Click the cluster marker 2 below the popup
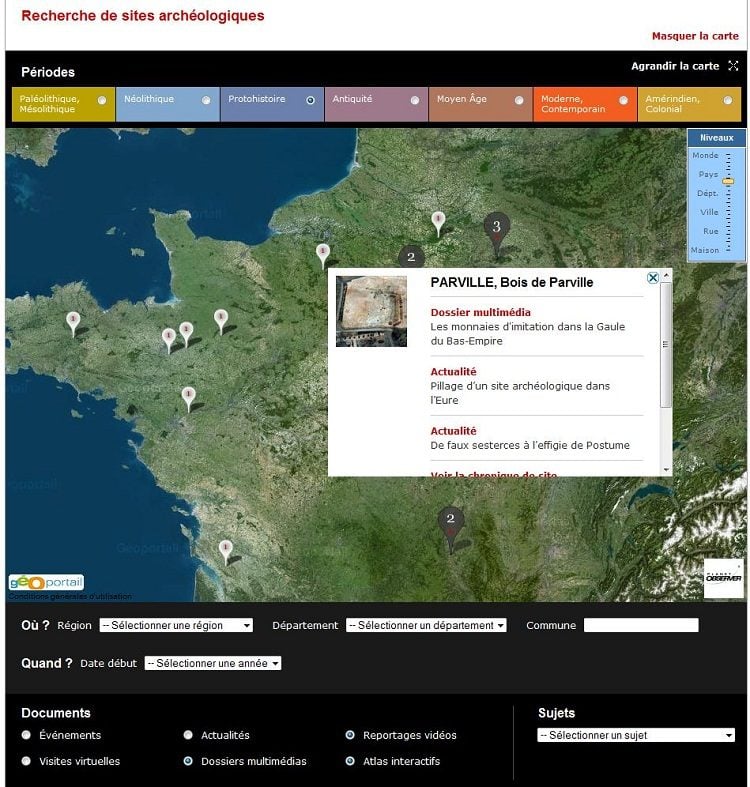This screenshot has width=750, height=787. pos(450,521)
